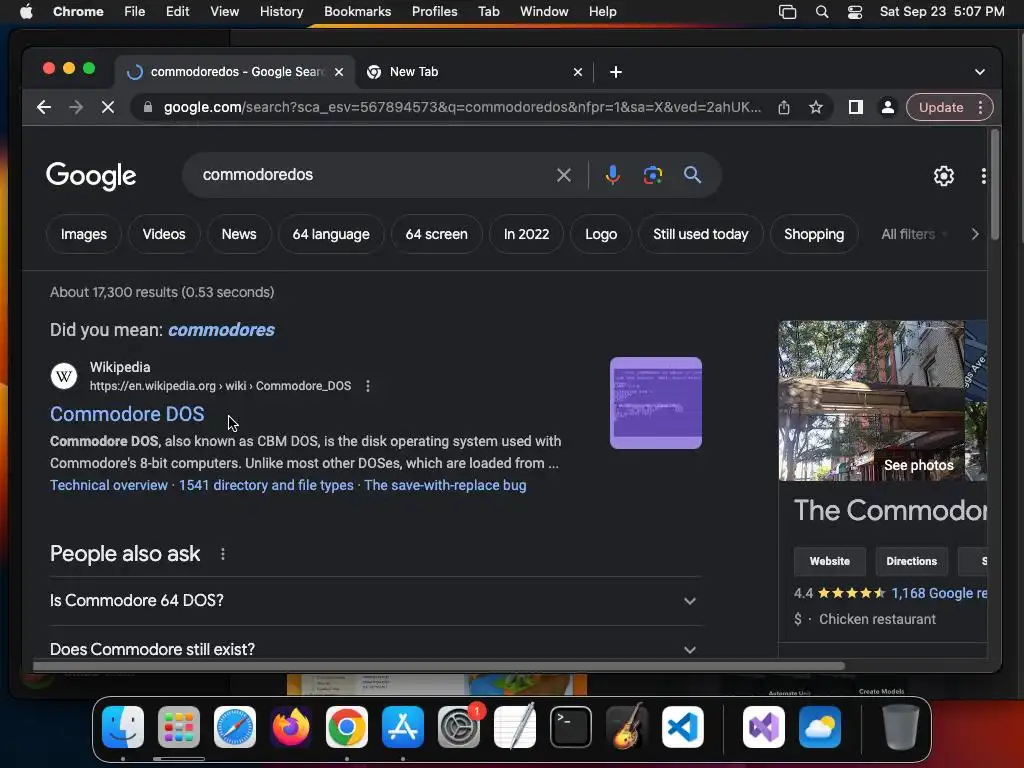This screenshot has width=1024, height=768.
Task: Search by image with Google Lens
Action: click(652, 175)
